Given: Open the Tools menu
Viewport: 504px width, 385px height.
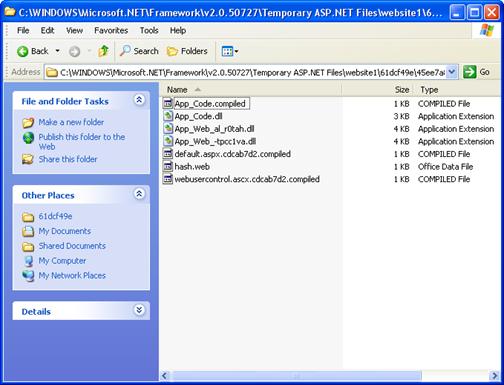Looking at the screenshot, I should pos(149,31).
